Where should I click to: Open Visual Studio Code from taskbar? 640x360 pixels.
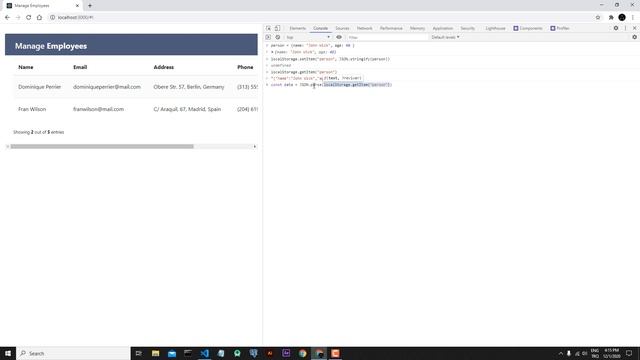(x=204, y=353)
